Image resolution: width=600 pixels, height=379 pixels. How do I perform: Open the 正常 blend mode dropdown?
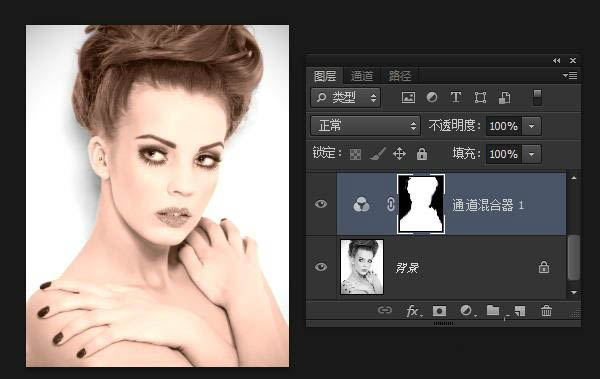click(365, 126)
